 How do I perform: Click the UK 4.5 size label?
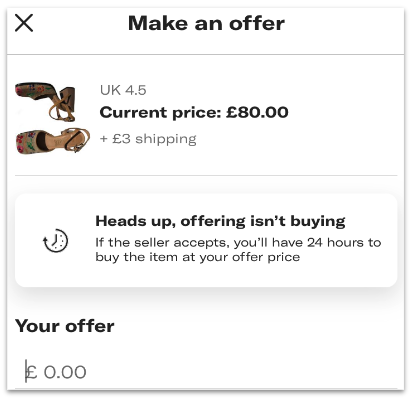[x=123, y=90]
